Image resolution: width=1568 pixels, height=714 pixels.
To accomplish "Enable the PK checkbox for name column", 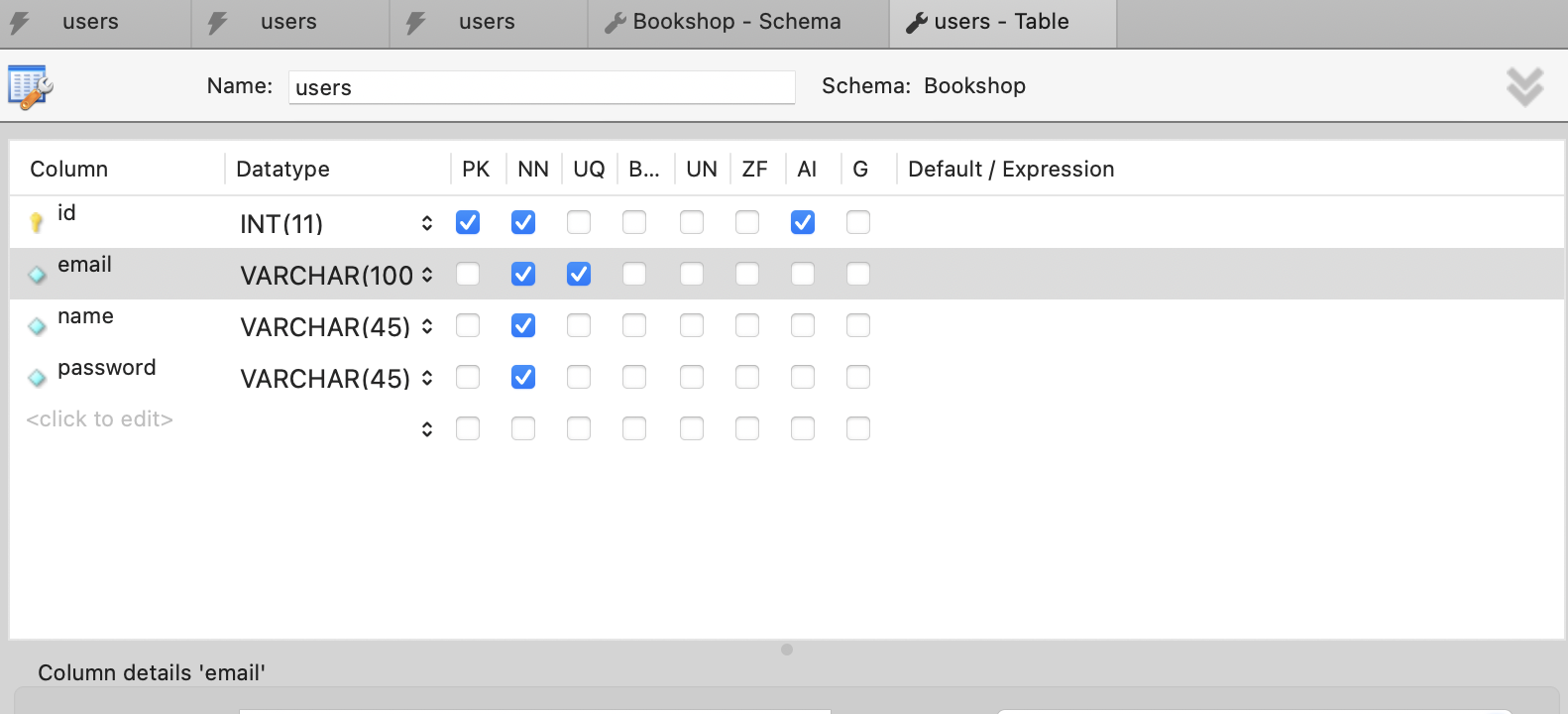I will (x=468, y=325).
